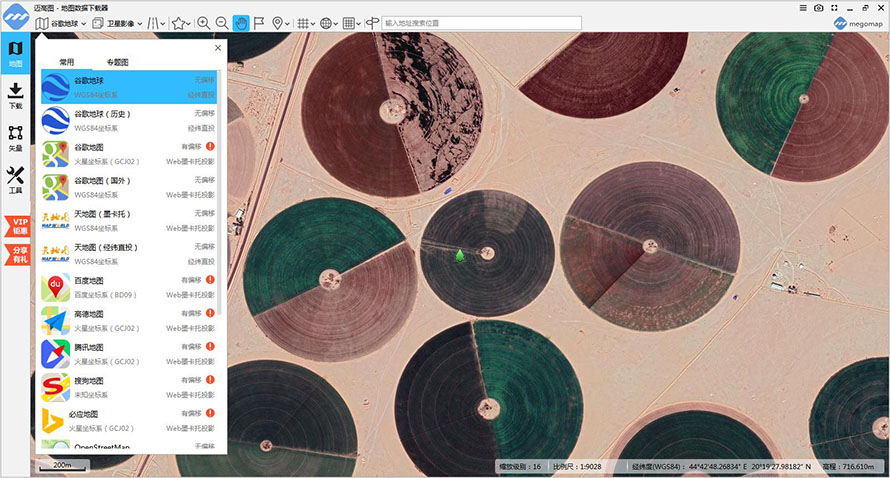Open the 下载 download sidebar panel

coord(15,96)
